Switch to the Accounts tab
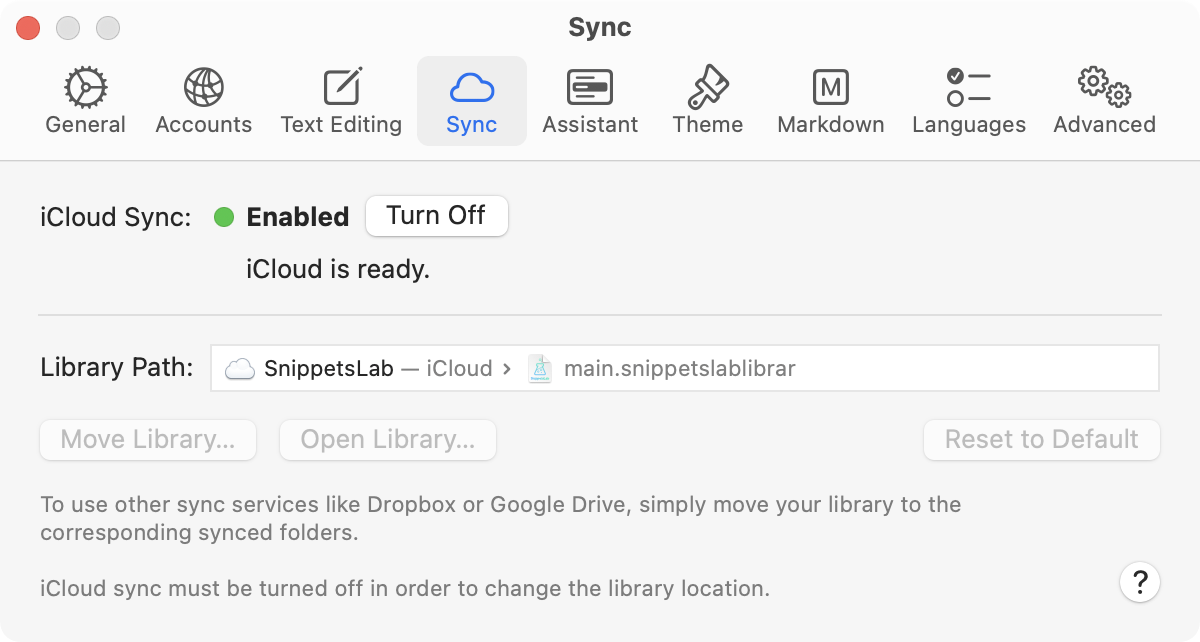Screen dimensions: 1200x642 [204, 101]
